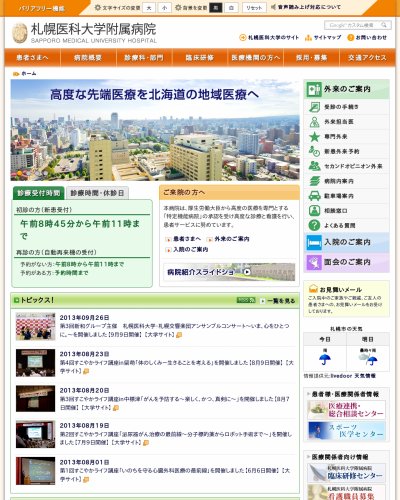
Task: Open the bed icon 入院のご案内
Action: pyautogui.click(x=314, y=242)
